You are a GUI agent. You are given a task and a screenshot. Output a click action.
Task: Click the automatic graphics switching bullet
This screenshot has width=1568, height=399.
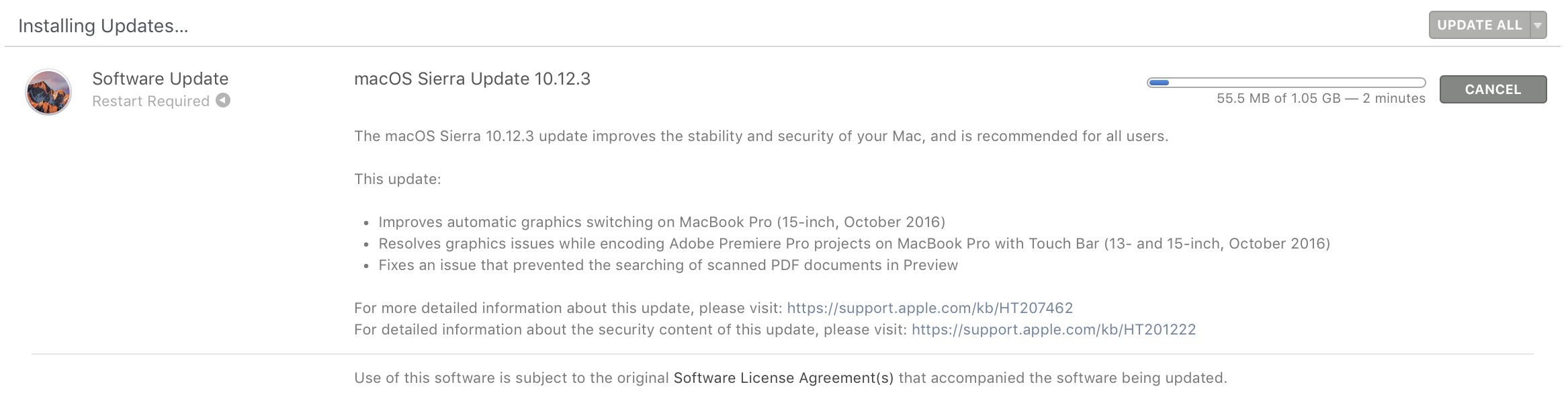point(661,222)
